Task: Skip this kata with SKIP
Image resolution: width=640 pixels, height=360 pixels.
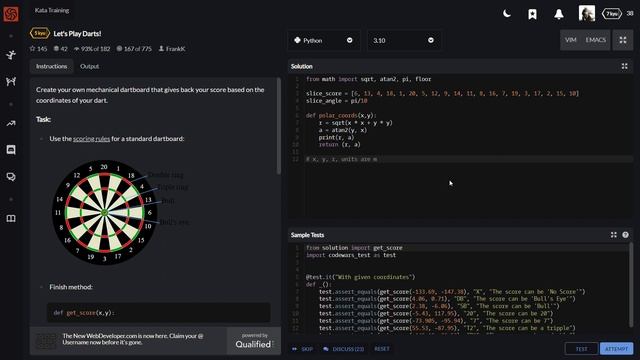Action: coord(303,349)
